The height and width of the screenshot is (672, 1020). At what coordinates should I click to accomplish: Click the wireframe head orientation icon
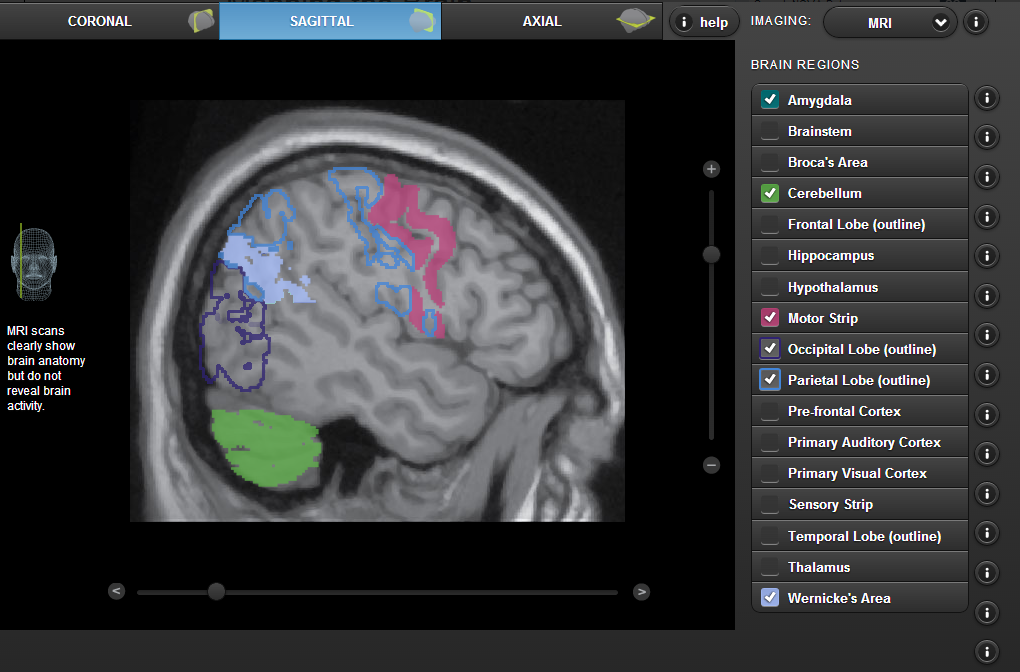click(34, 263)
